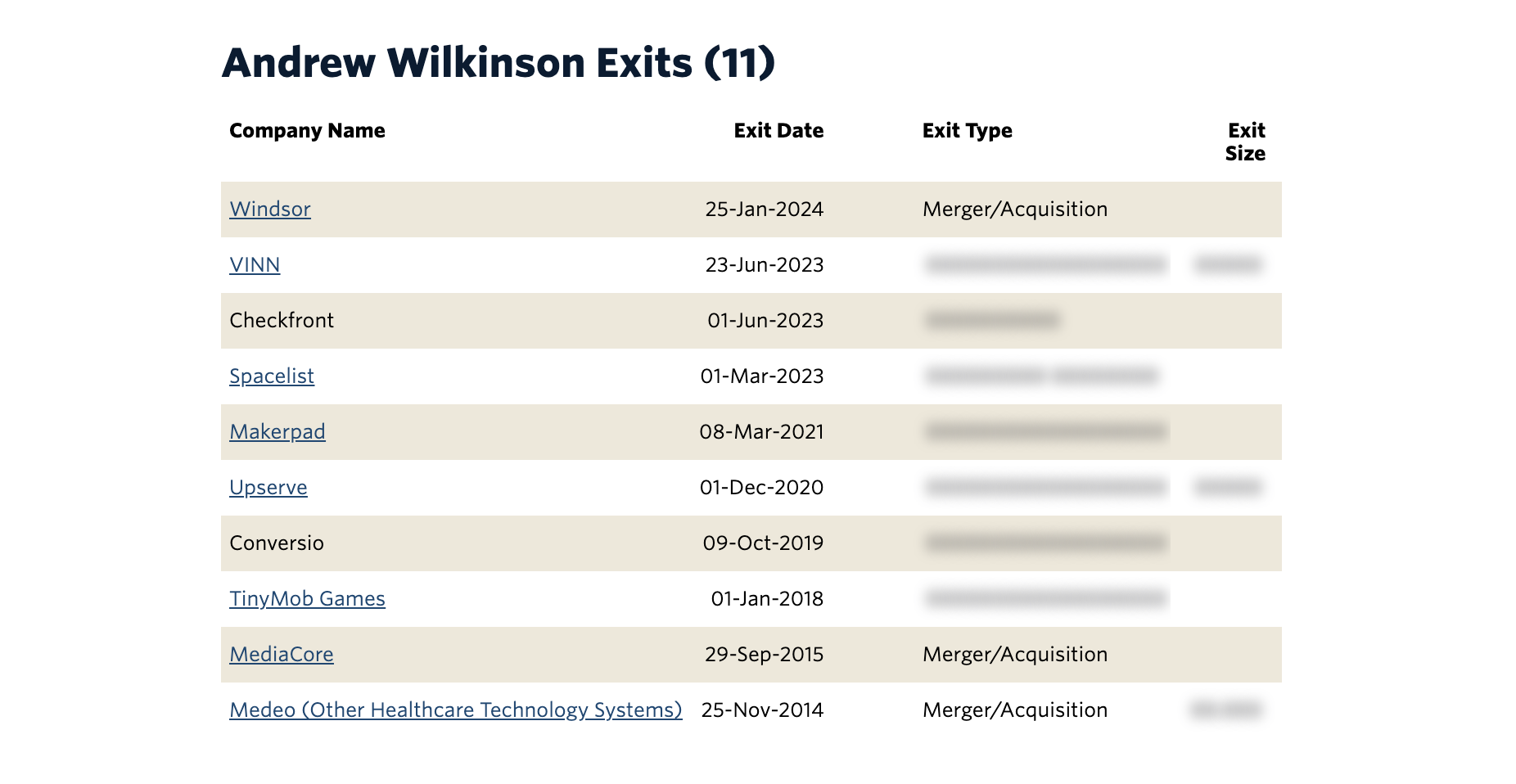Click the Andrew Wilkinson Exits heading
The image size is (1516, 784).
tap(498, 63)
